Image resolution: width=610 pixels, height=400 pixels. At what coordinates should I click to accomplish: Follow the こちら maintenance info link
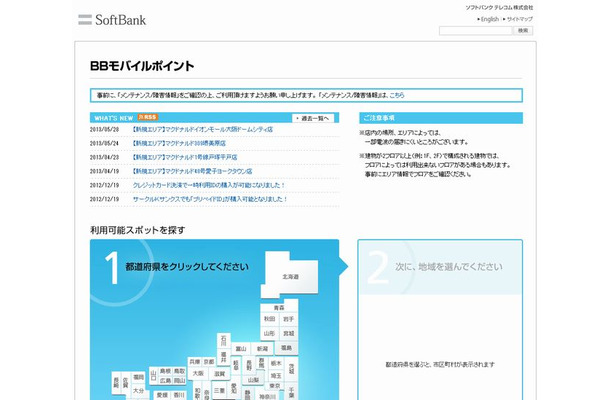(397, 95)
